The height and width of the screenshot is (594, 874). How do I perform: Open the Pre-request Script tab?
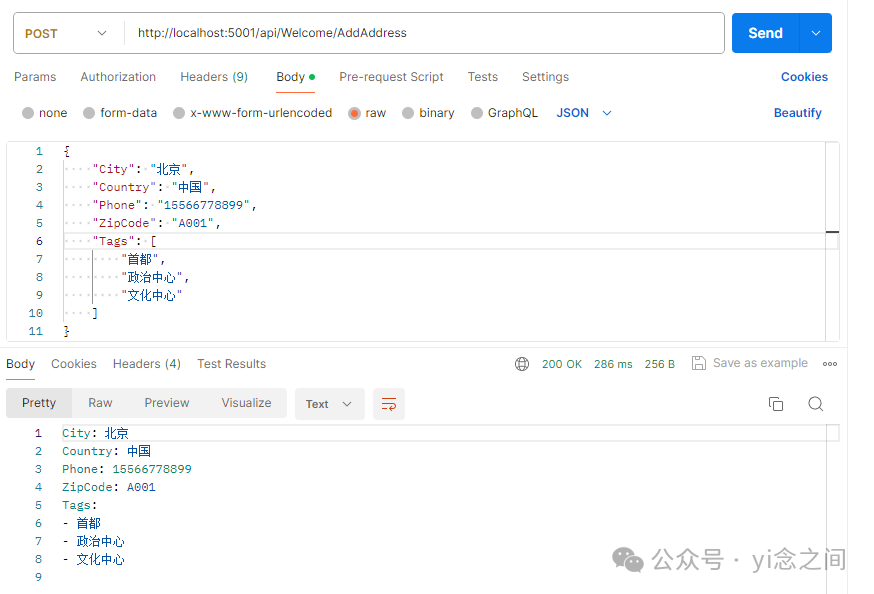(x=391, y=77)
